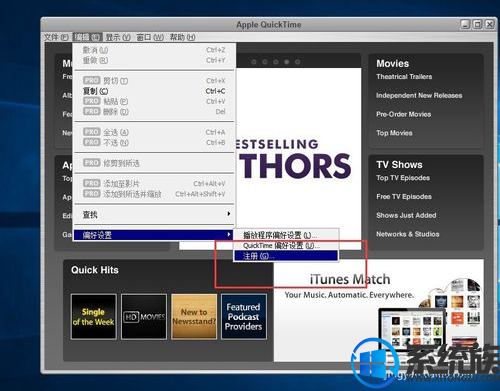The image size is (500, 391).
Task: Expand the 查找 submenu
Action: point(154,214)
